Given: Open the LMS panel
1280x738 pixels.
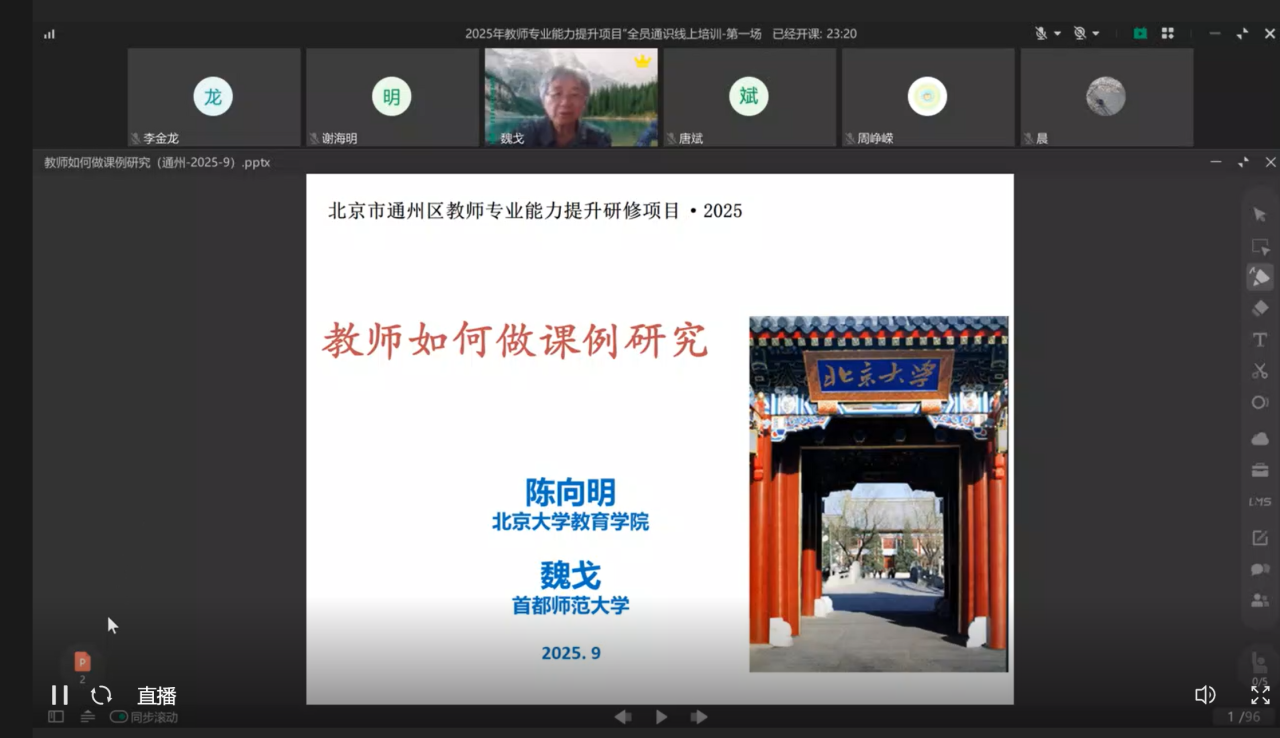Looking at the screenshot, I should coord(1259,502).
